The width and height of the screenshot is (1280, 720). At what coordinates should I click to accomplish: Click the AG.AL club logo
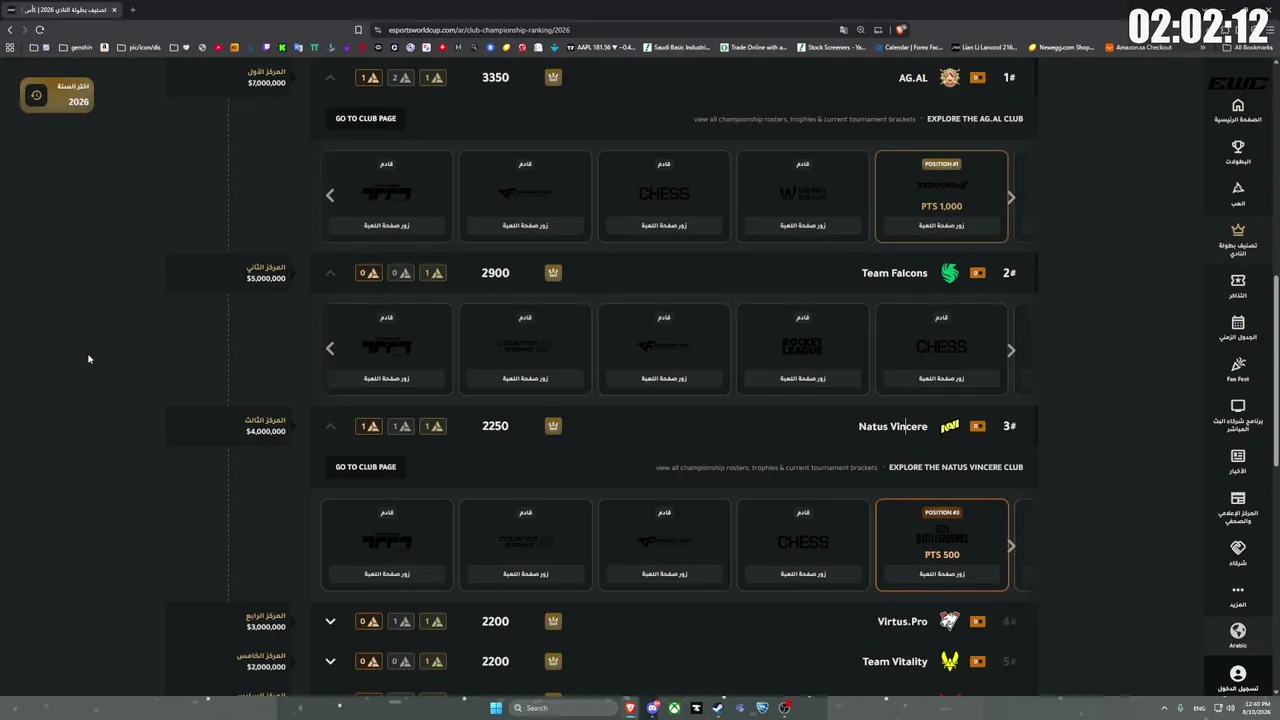(949, 78)
